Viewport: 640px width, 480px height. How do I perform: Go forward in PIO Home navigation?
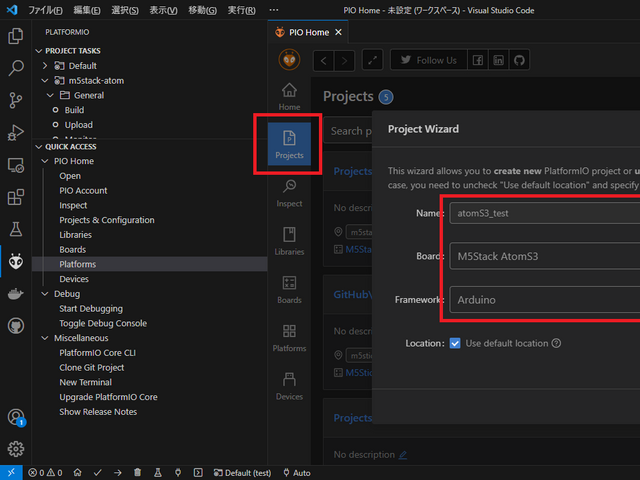point(344,60)
